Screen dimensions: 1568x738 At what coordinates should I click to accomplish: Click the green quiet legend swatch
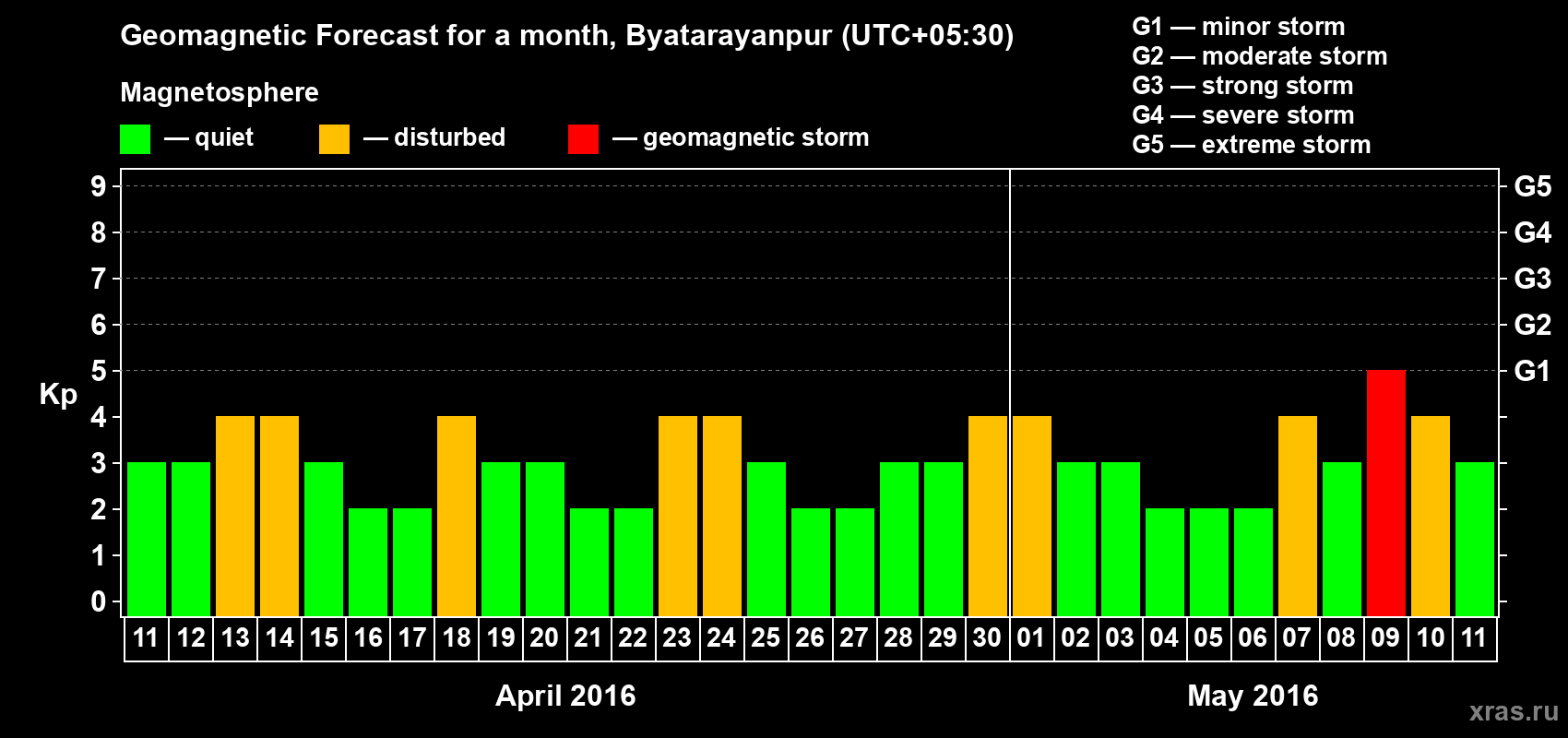(x=135, y=139)
